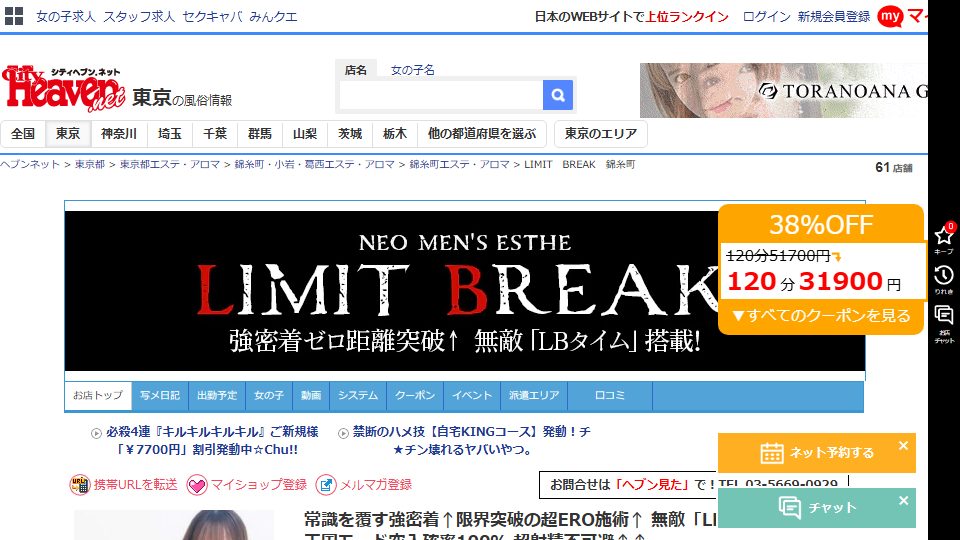Open the chat bubble icon in sidebar
The width and height of the screenshot is (960, 540).
click(943, 316)
